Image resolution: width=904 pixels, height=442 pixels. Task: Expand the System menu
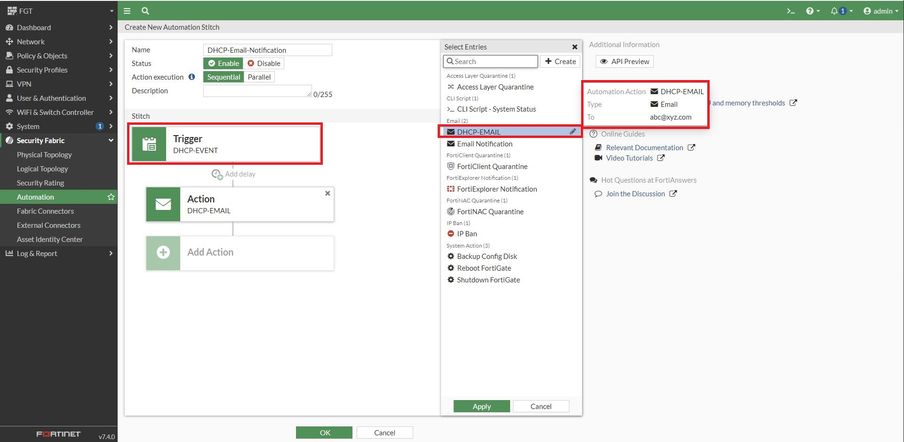click(x=59, y=126)
